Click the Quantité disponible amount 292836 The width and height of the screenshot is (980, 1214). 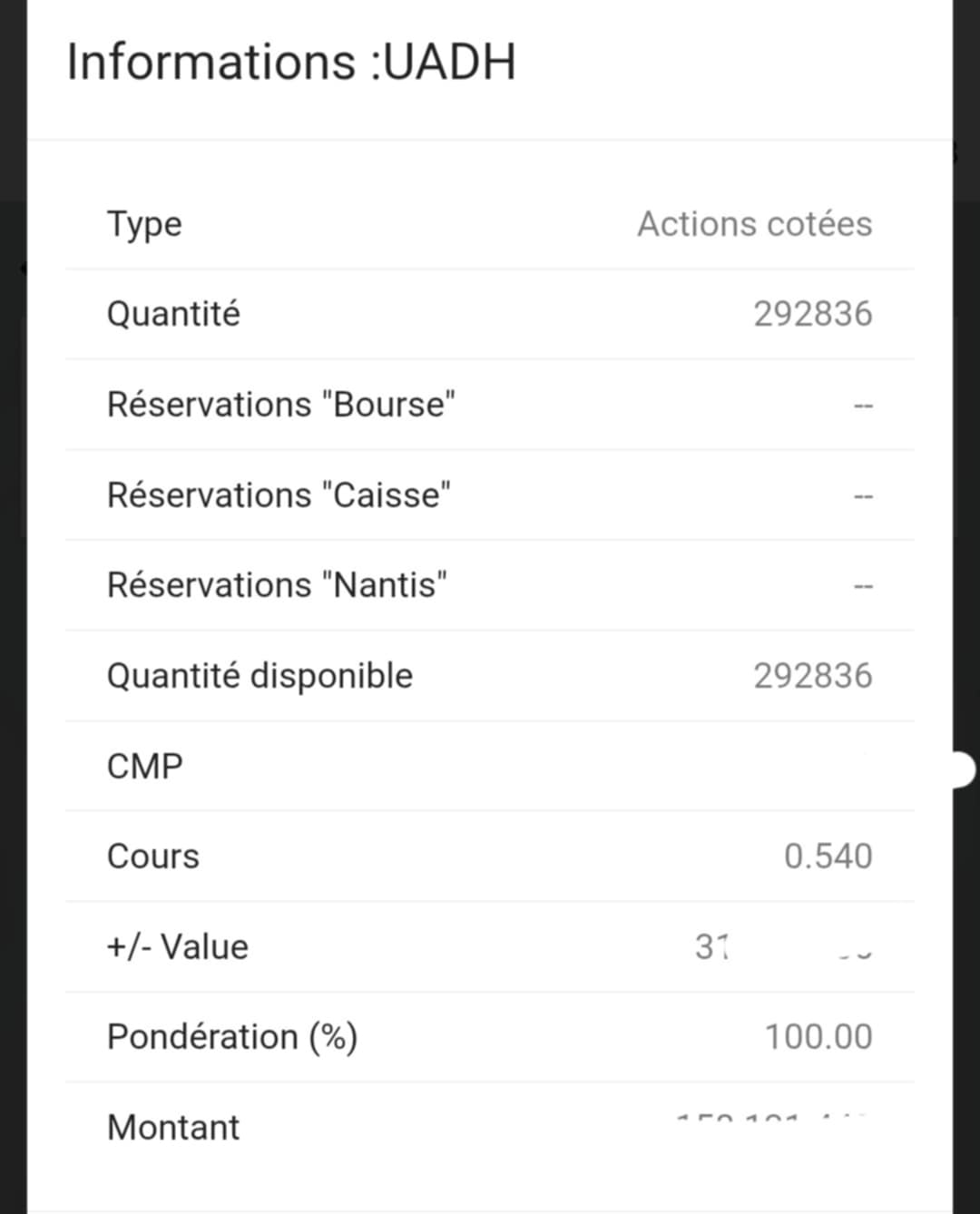tap(812, 676)
